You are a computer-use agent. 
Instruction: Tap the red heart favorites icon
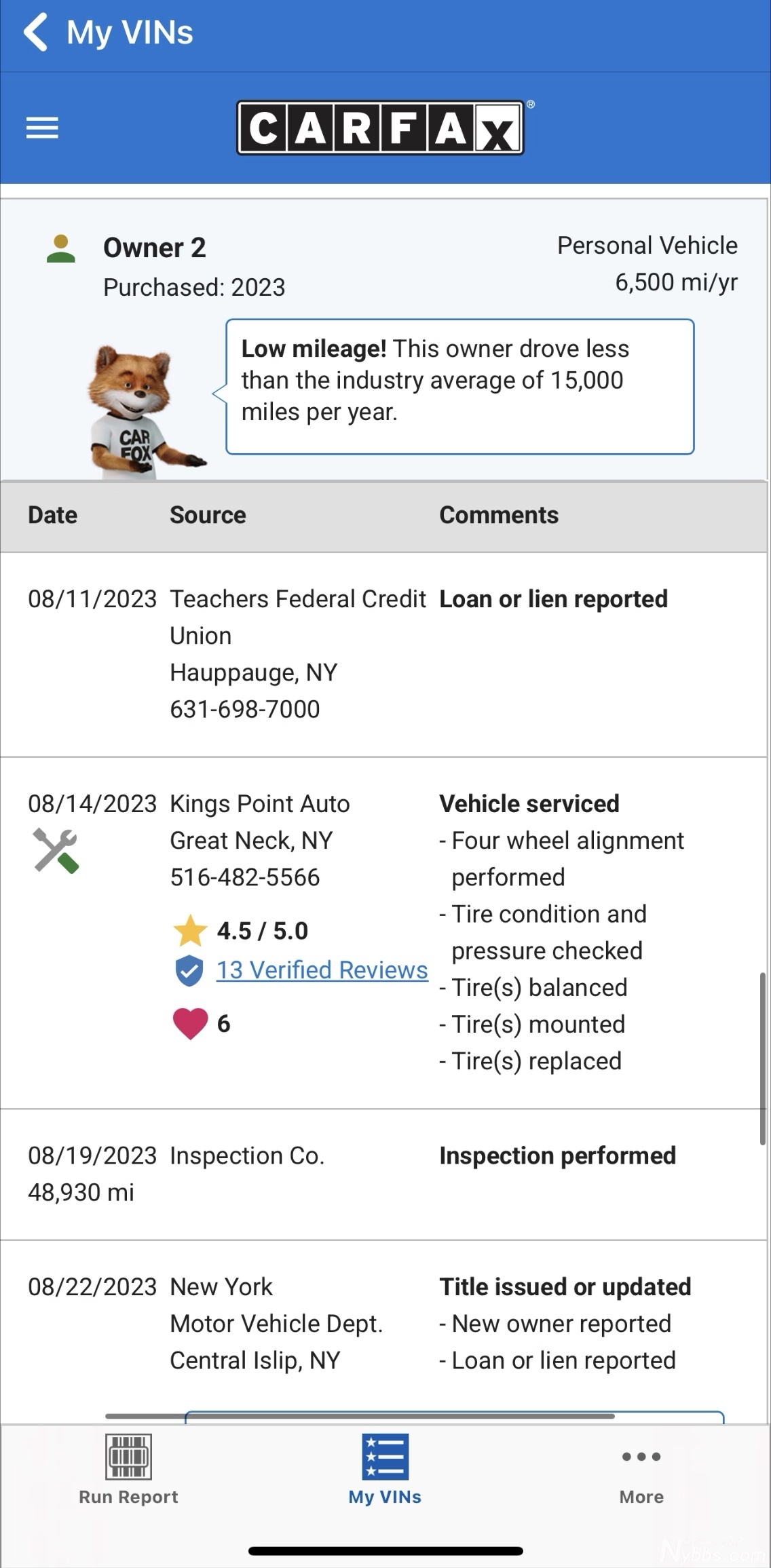pos(190,1023)
